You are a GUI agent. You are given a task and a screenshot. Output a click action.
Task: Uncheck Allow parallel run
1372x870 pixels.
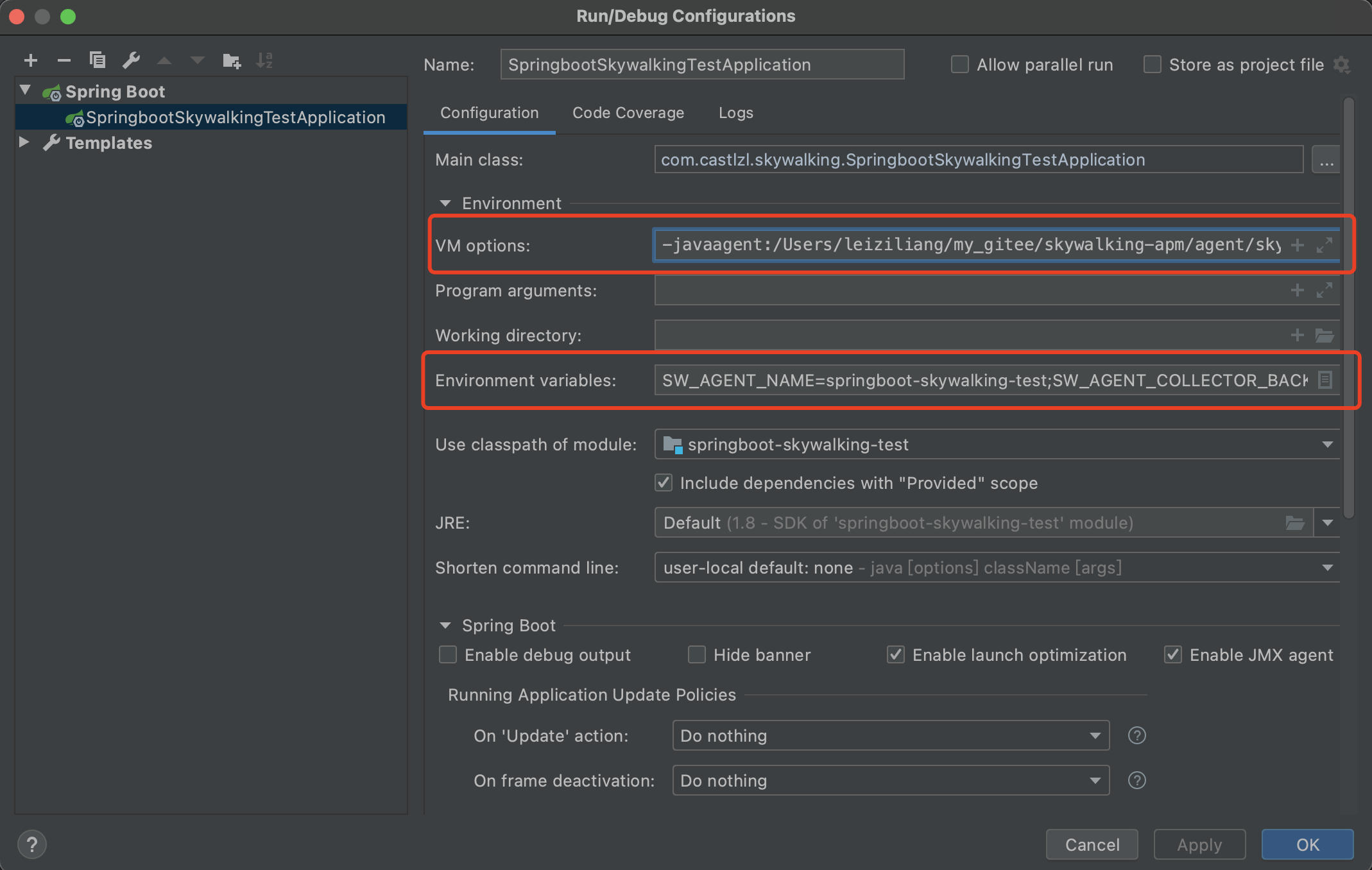point(959,64)
